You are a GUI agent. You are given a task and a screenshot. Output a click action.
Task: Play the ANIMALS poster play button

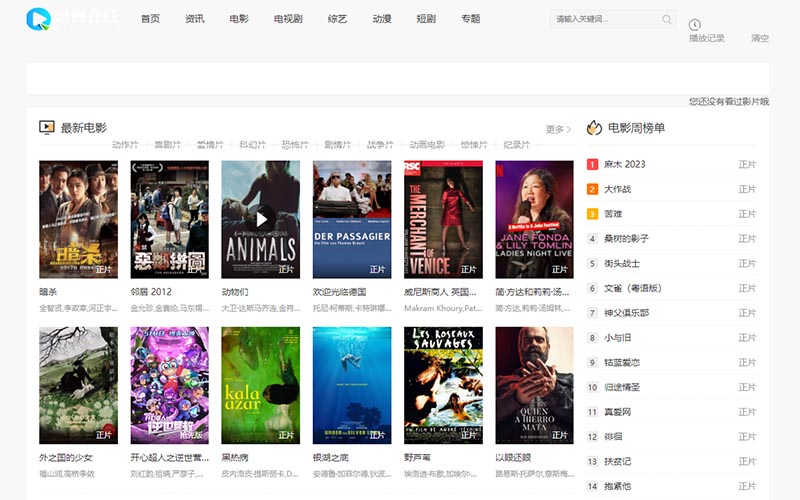click(261, 219)
